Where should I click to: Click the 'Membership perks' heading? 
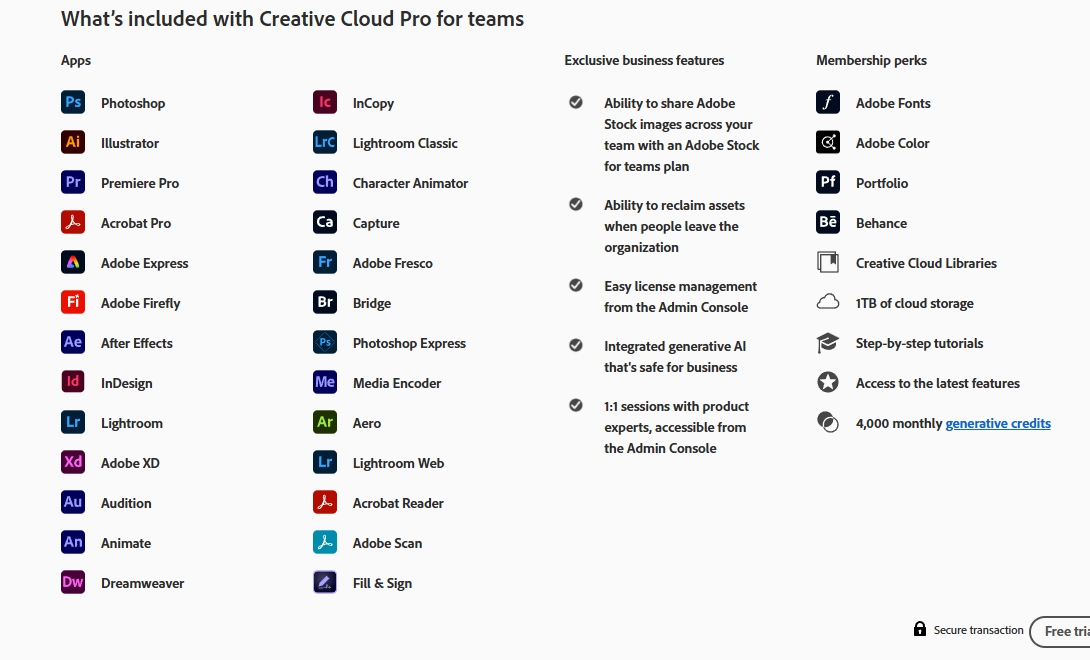pos(871,61)
